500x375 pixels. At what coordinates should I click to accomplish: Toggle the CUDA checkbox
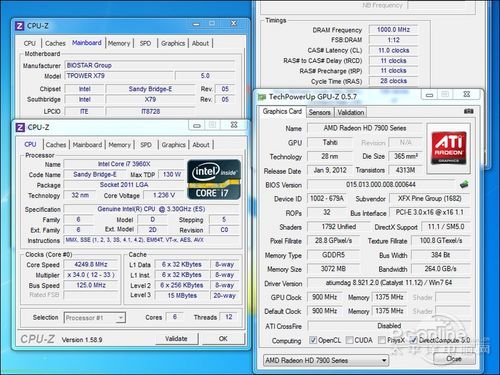[349, 340]
